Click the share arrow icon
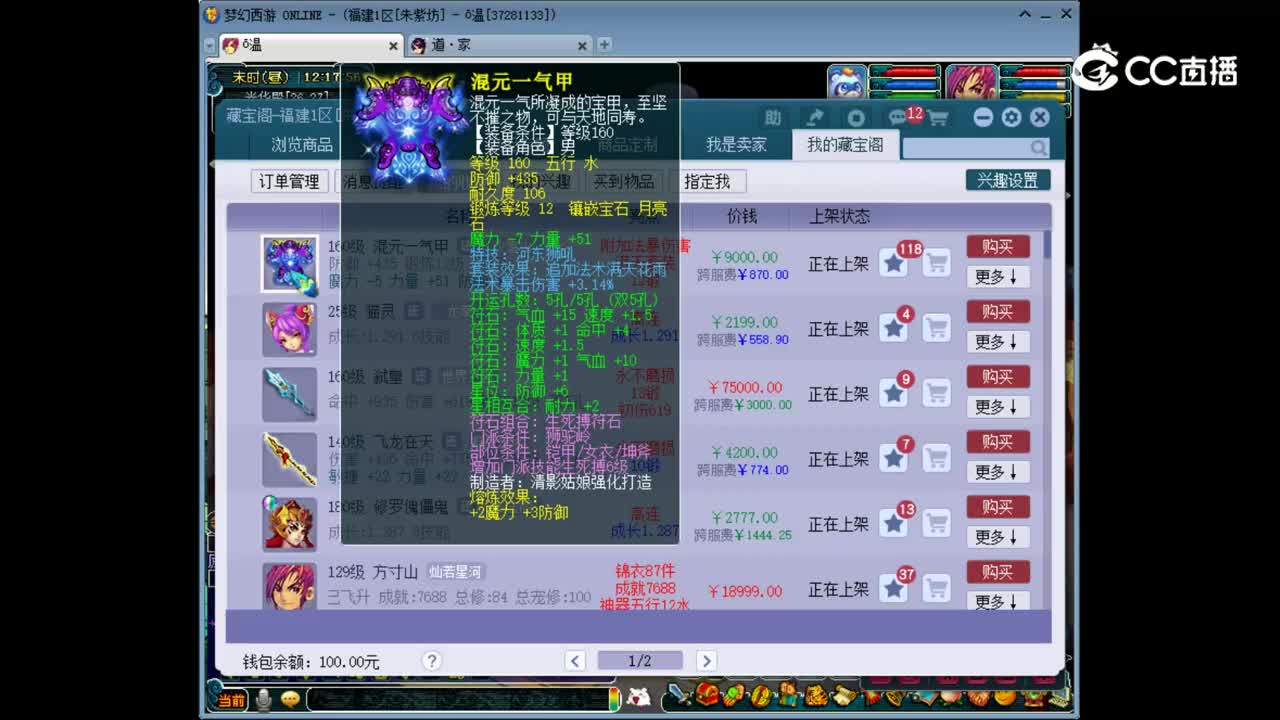 [x=815, y=118]
